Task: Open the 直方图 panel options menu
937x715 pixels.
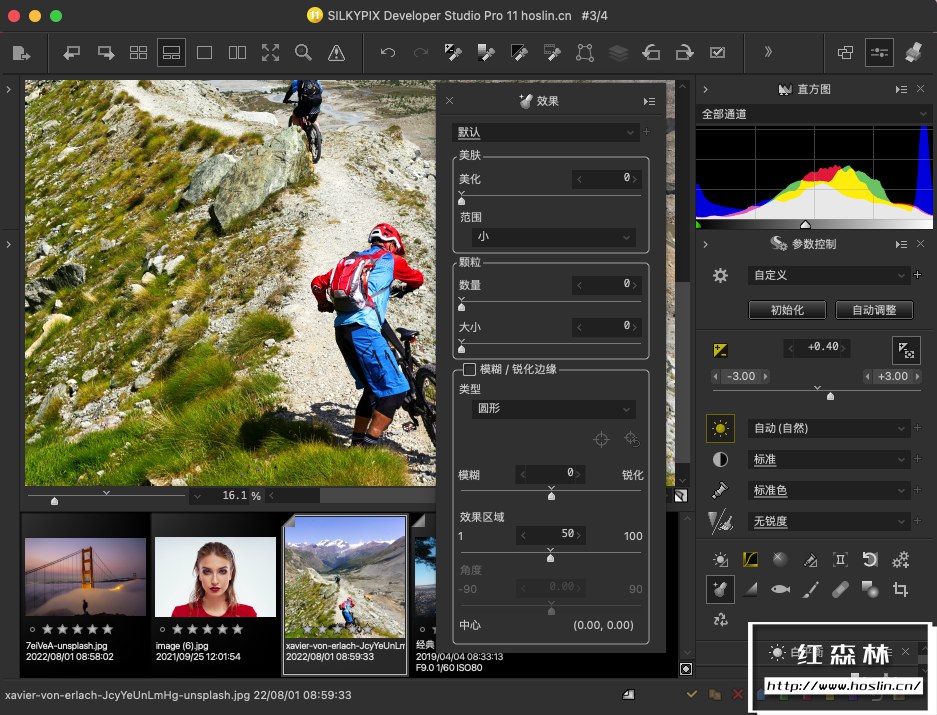Action: coord(901,90)
